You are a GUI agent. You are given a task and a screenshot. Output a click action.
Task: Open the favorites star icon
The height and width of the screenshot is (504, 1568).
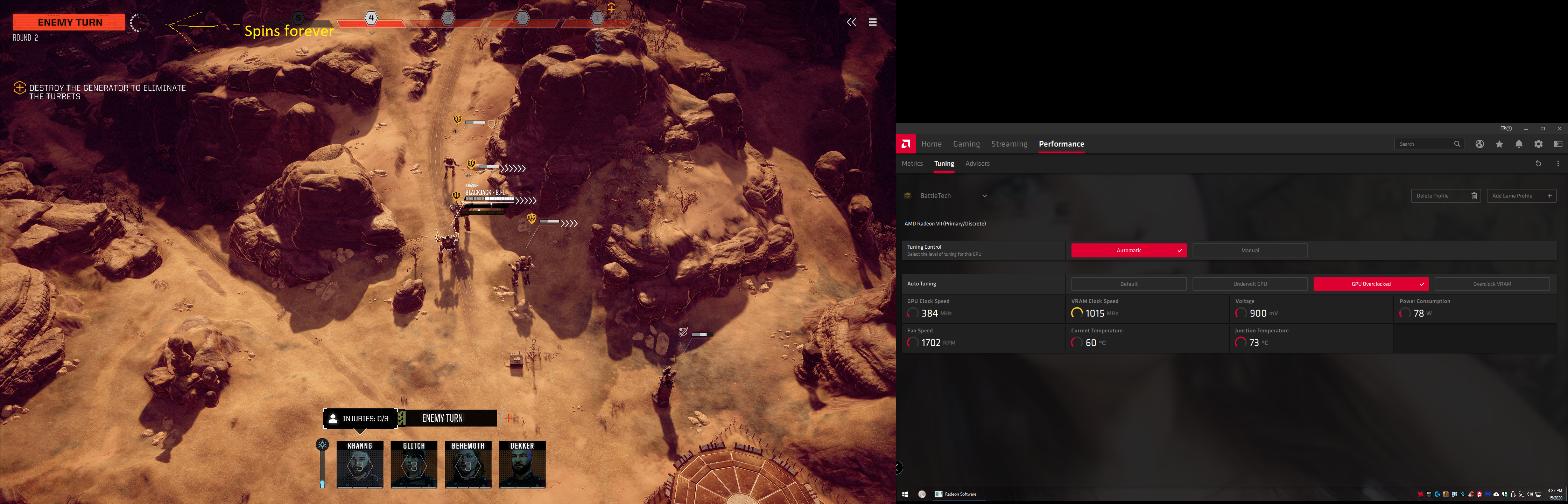tap(1499, 144)
